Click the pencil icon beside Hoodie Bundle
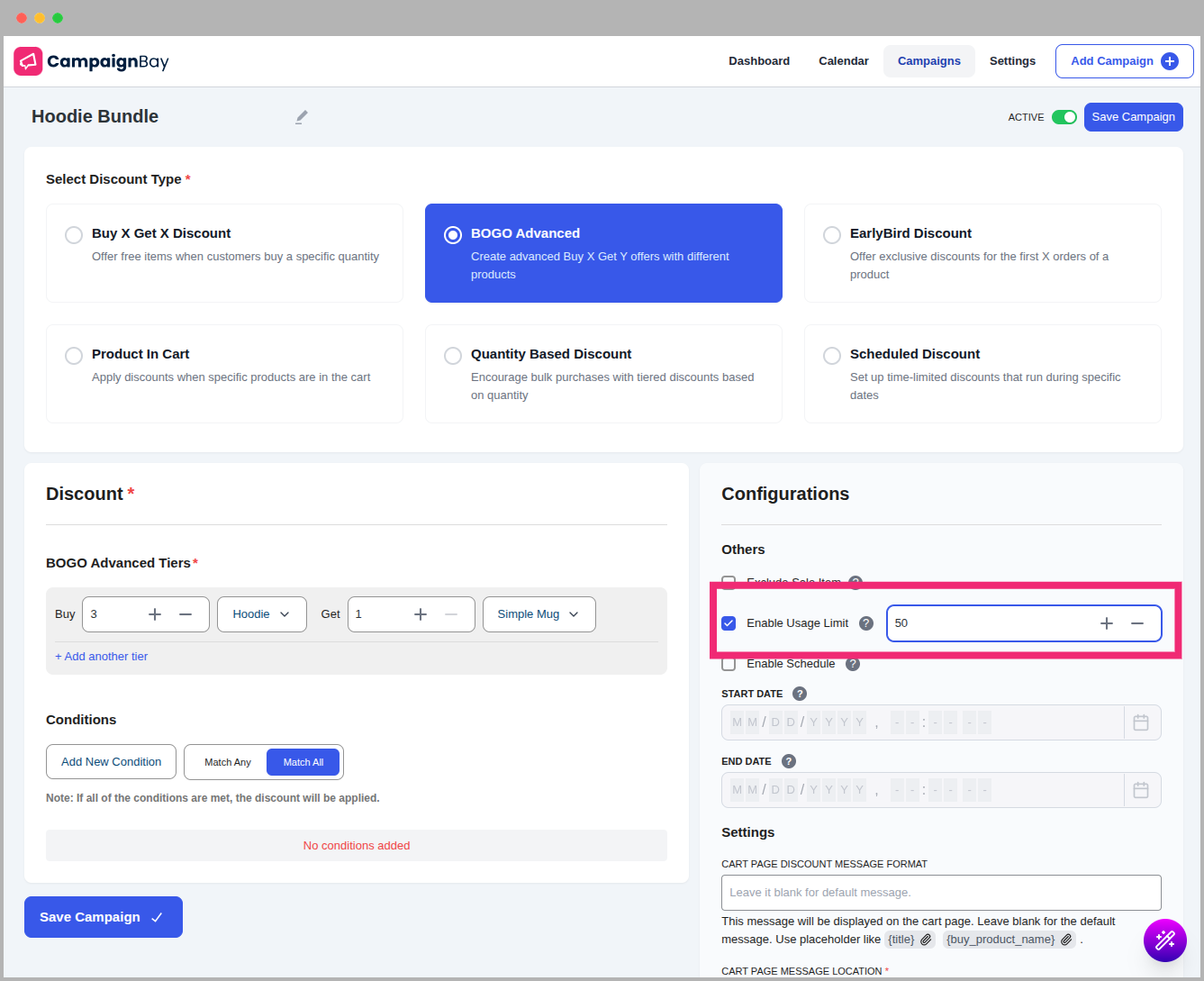The height and width of the screenshot is (981, 1204). pos(302,117)
